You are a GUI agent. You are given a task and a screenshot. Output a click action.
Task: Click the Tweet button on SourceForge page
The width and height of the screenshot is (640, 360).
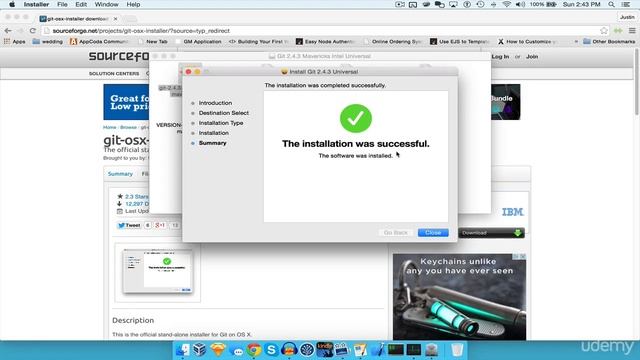tap(129, 225)
